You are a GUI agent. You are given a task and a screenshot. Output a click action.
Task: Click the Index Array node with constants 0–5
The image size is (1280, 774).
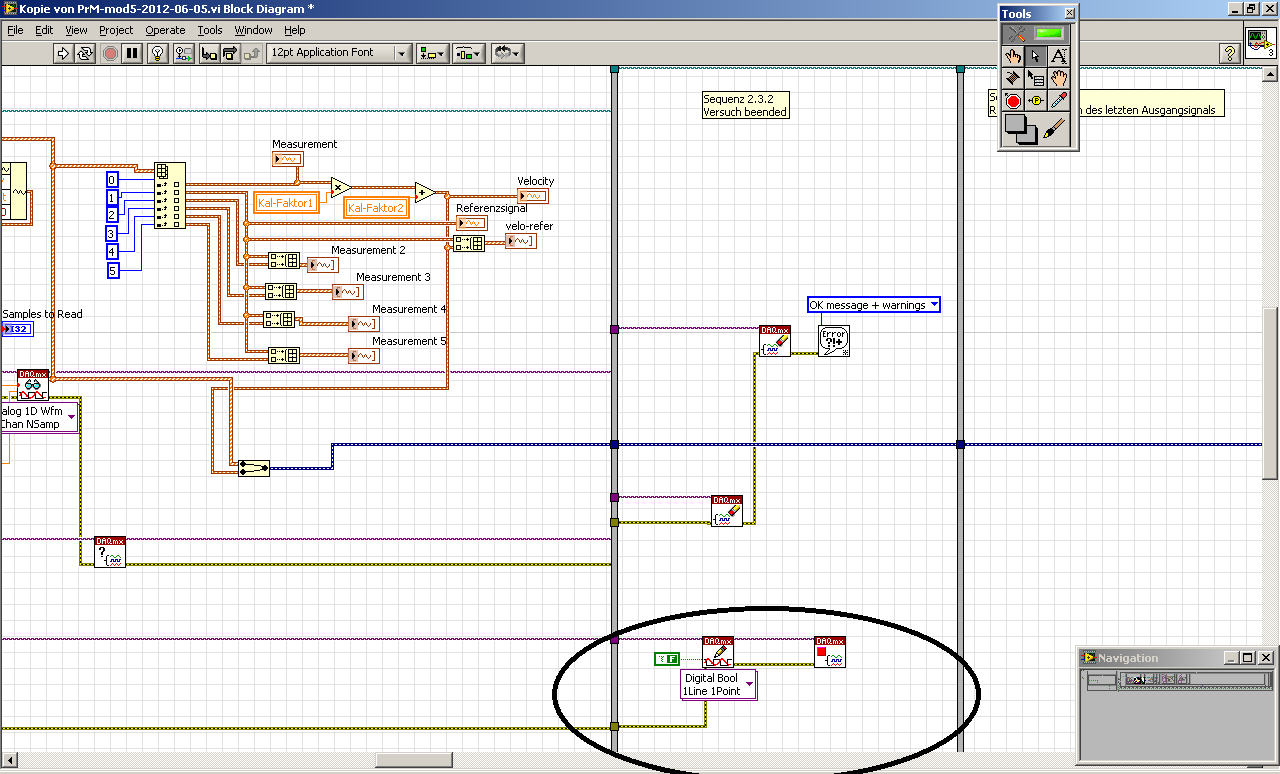170,196
